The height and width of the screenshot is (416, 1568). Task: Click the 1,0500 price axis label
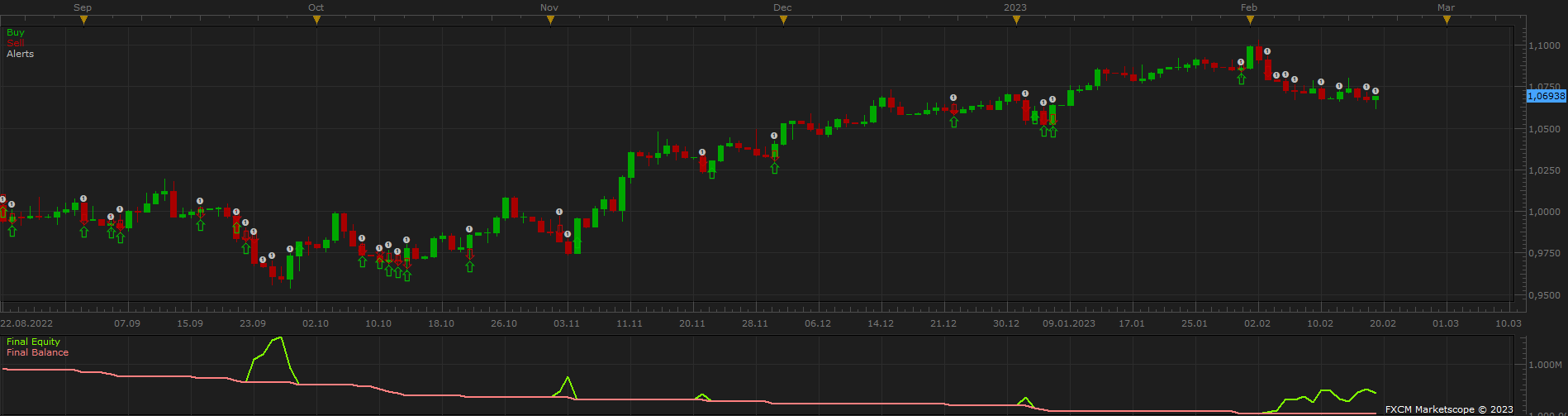tap(1544, 129)
